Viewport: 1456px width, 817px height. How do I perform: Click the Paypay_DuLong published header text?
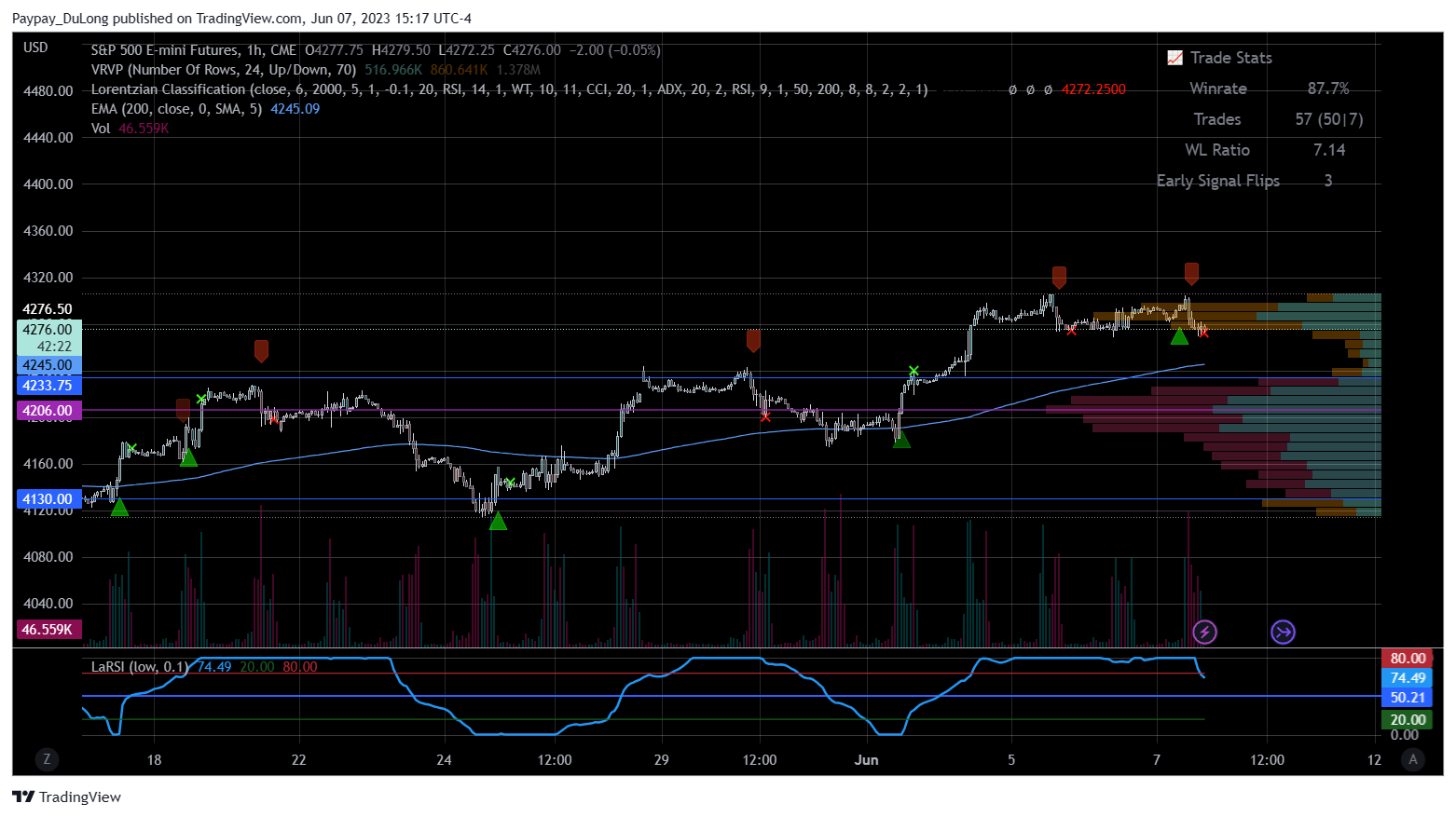241,19
